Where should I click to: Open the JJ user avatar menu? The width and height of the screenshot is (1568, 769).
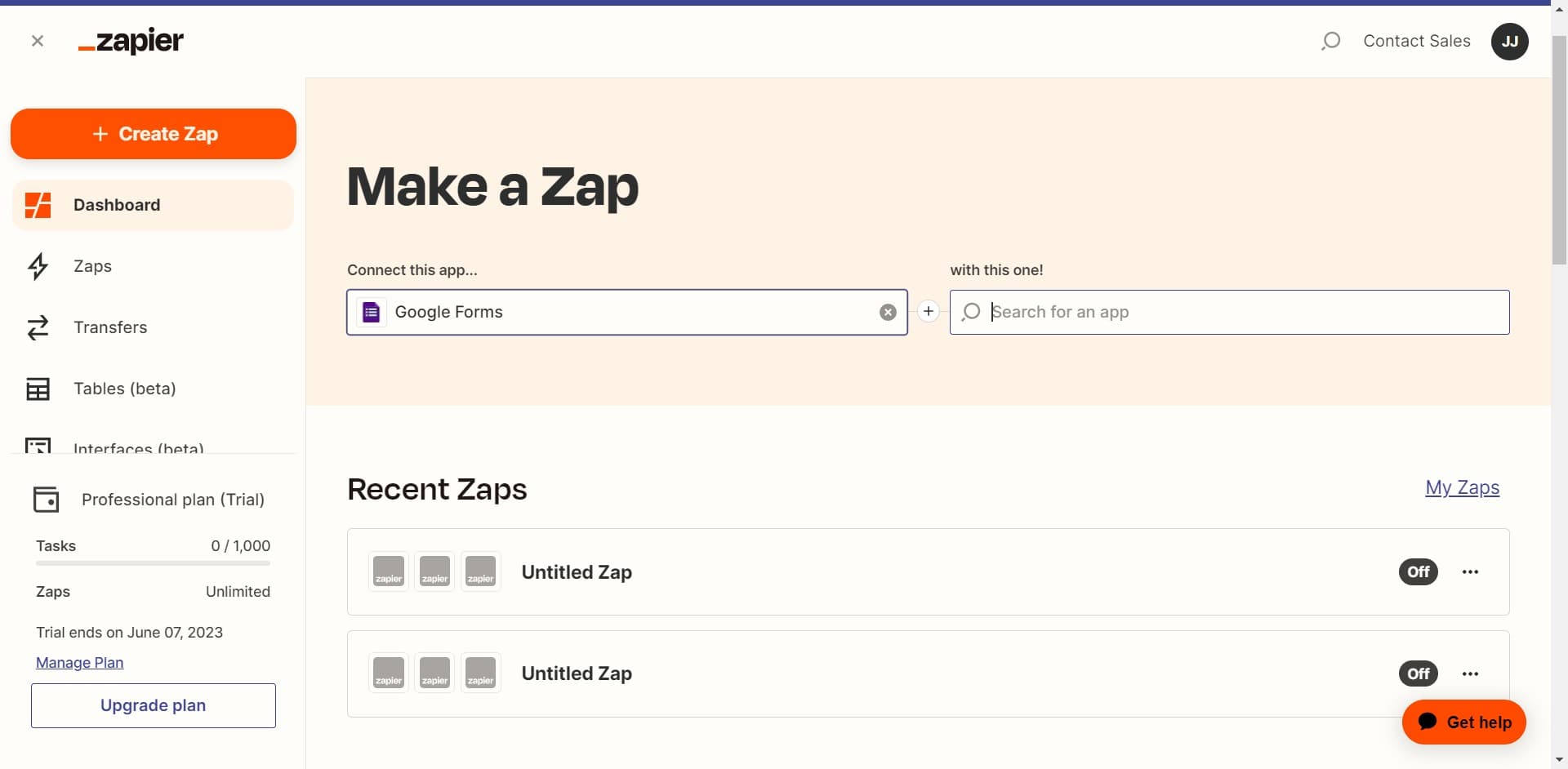pos(1509,42)
